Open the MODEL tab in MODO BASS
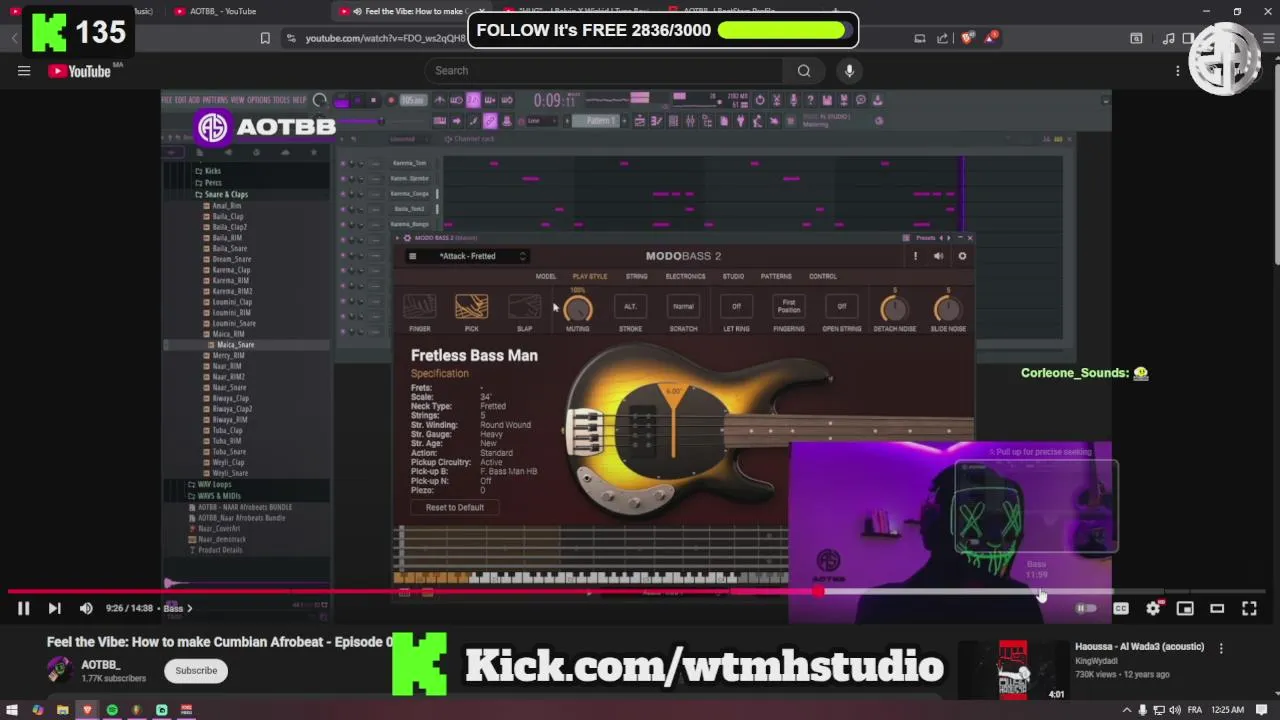 coord(545,277)
